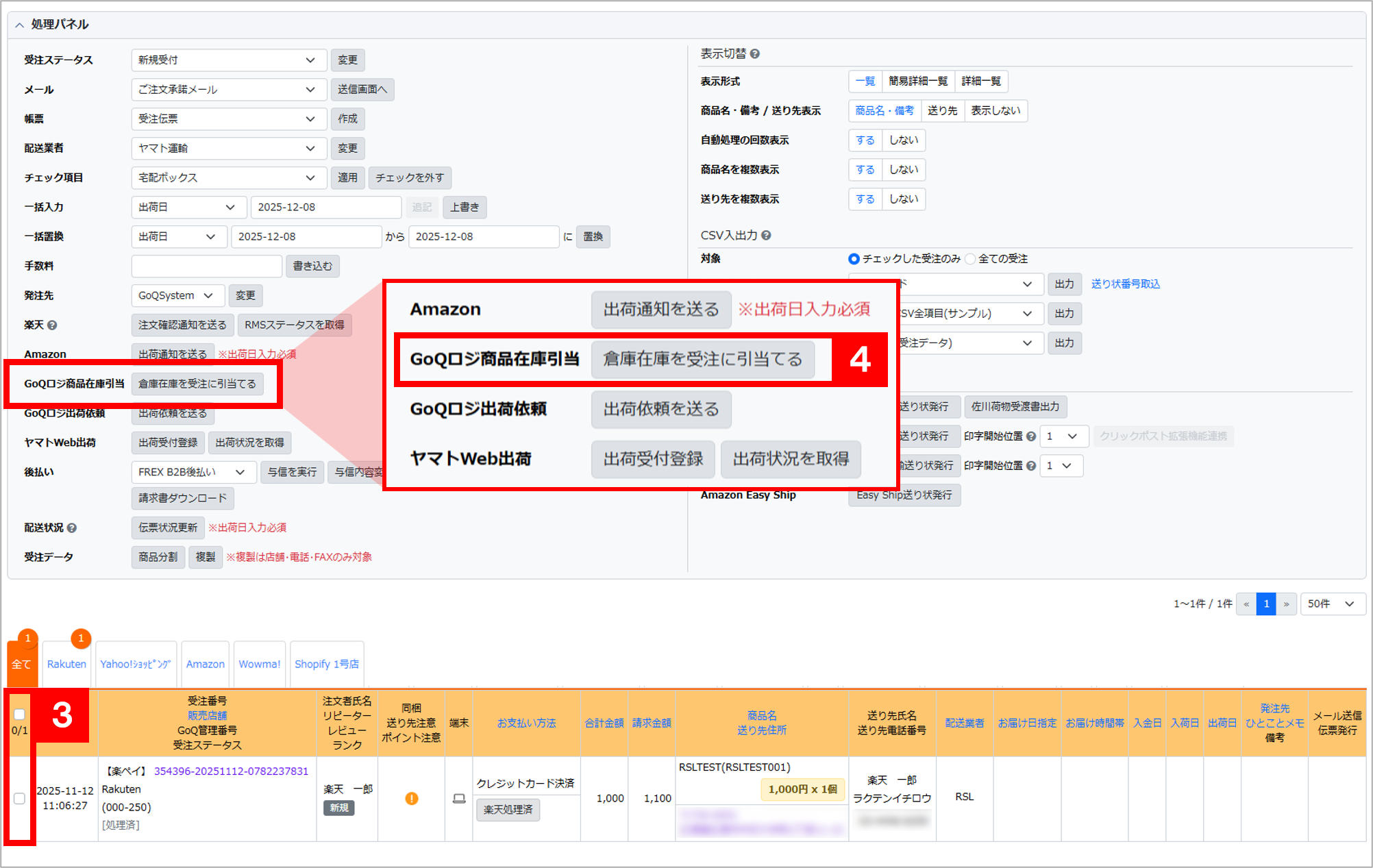This screenshot has width=1373, height=868.
Task: Switch to the Rakuten tab
Action: (66, 663)
